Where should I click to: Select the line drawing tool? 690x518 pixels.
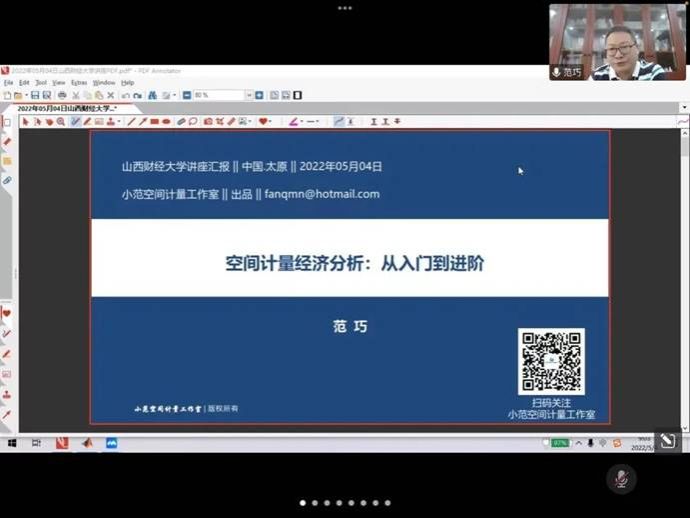pyautogui.click(x=131, y=121)
